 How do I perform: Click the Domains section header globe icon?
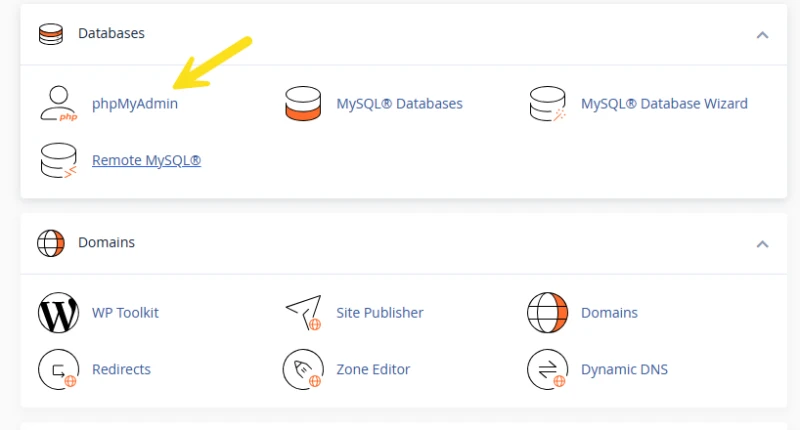51,243
